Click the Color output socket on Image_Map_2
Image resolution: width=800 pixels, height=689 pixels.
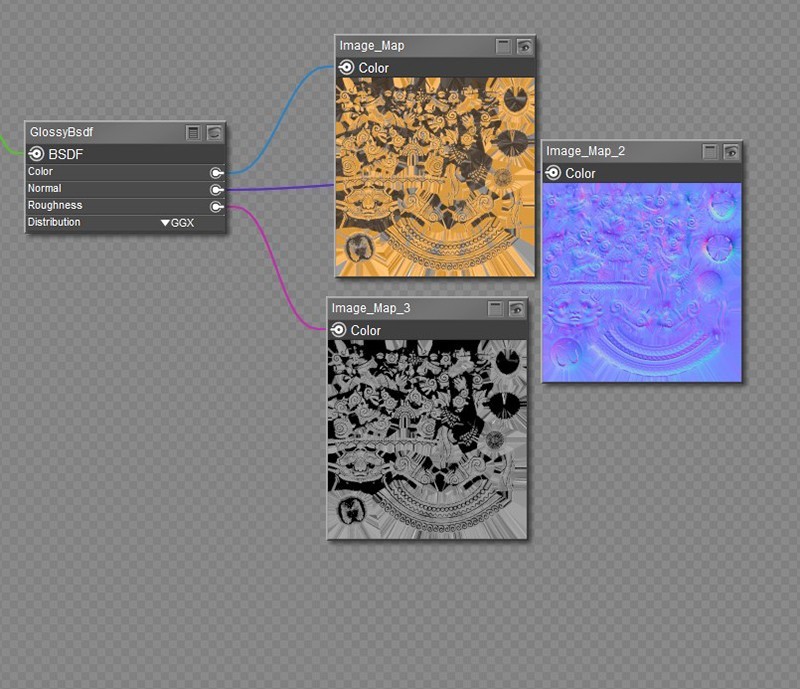point(553,173)
